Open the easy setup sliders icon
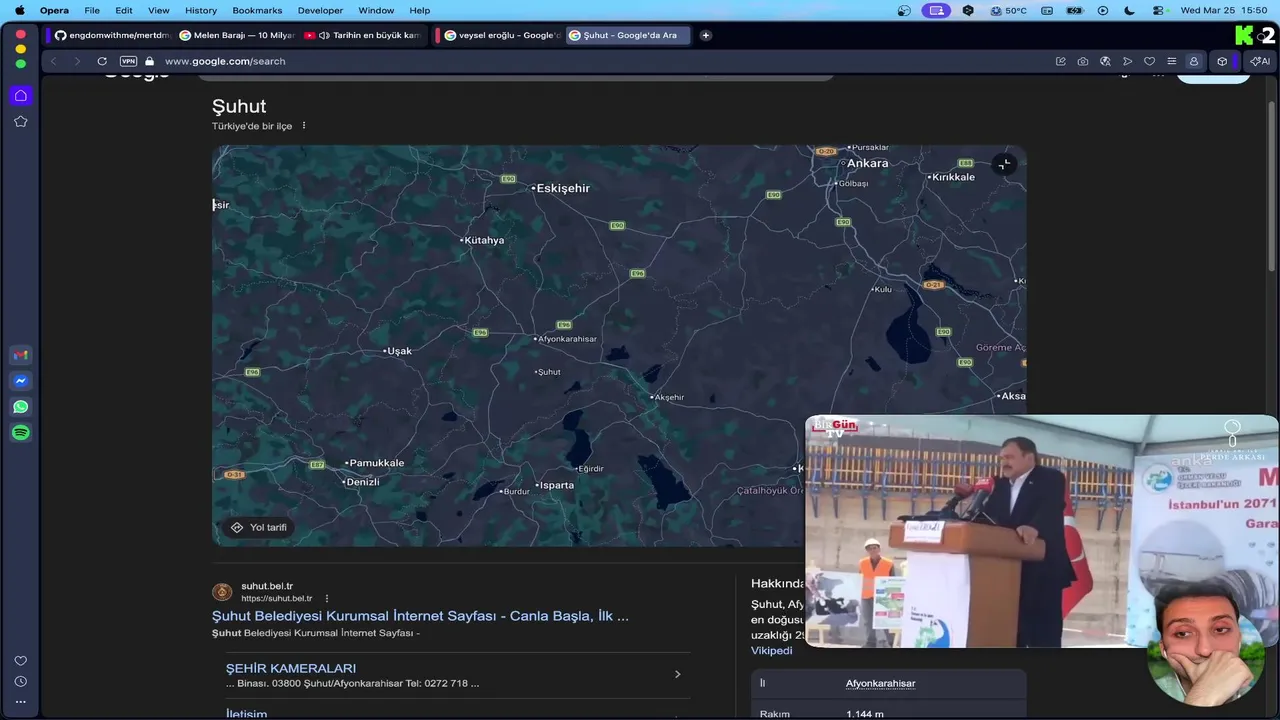 [x=1171, y=61]
